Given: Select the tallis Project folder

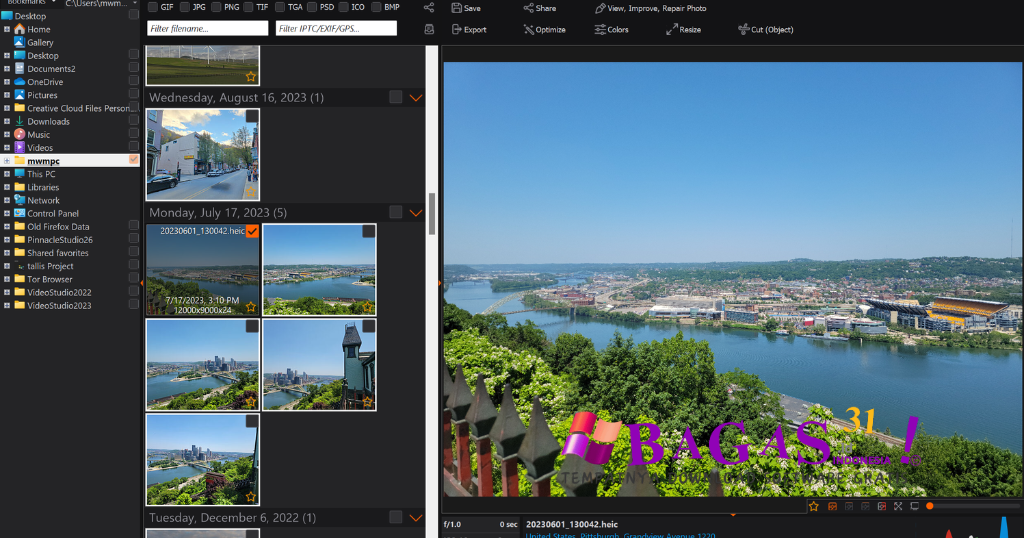Looking at the screenshot, I should [50, 266].
